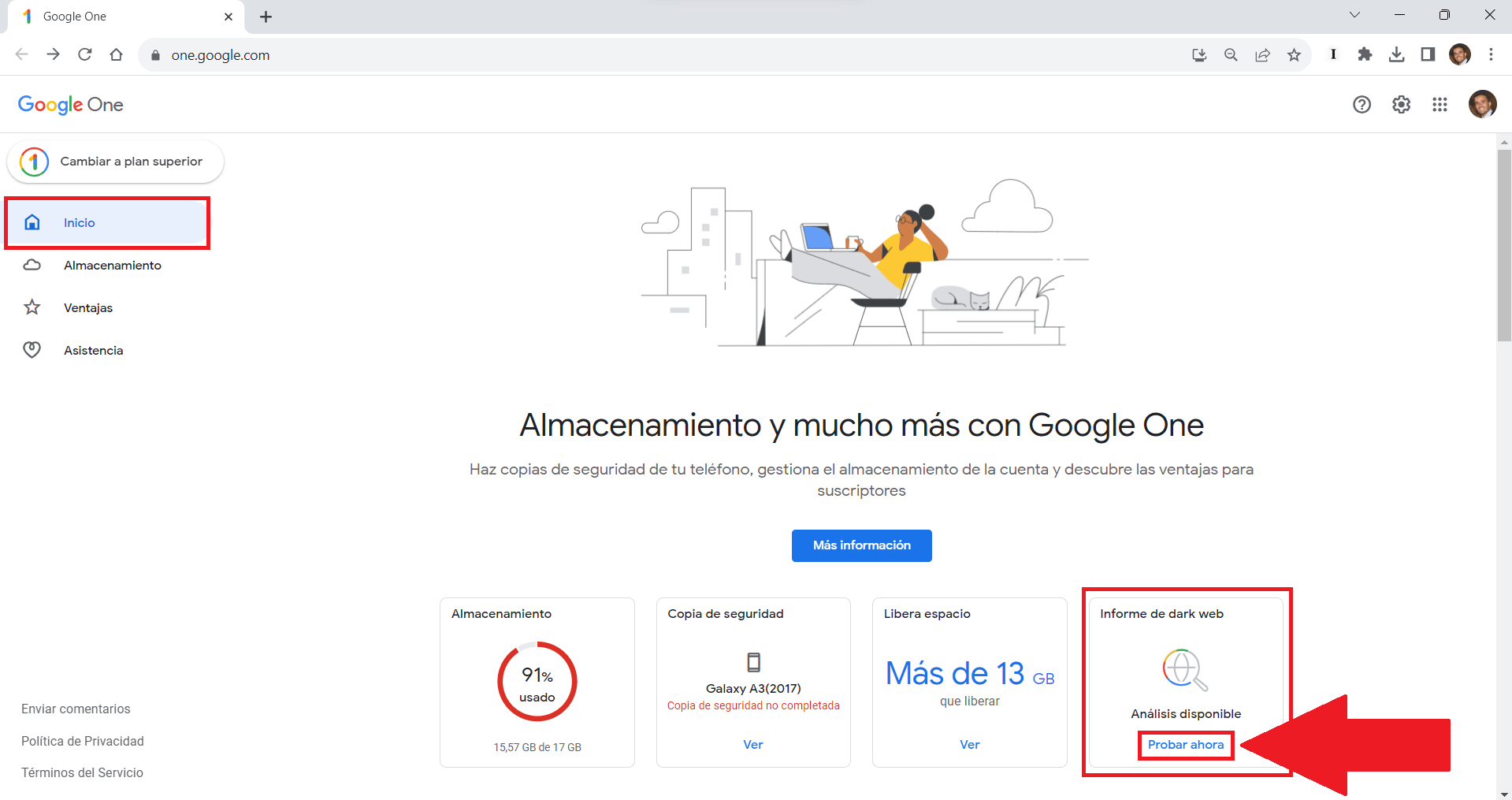Select Ventajas in the sidebar
Screen dimensions: 1512x800
pos(107,307)
